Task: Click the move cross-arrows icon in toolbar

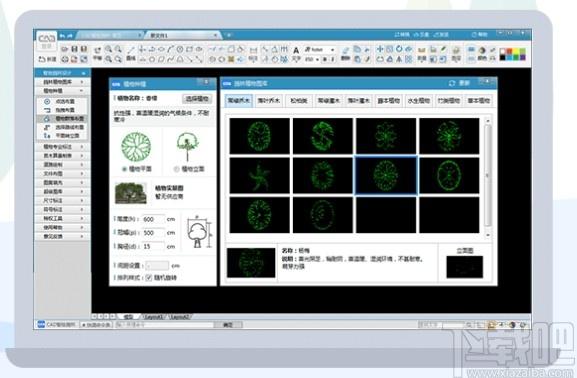Action: click(380, 49)
